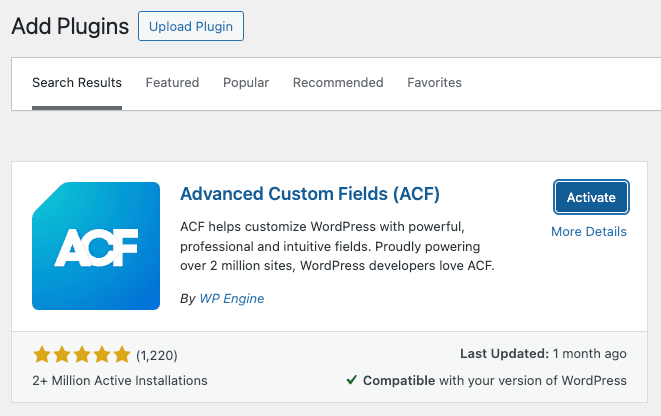661x416 pixels.
Task: Click the Upload Plugin button
Action: [191, 26]
